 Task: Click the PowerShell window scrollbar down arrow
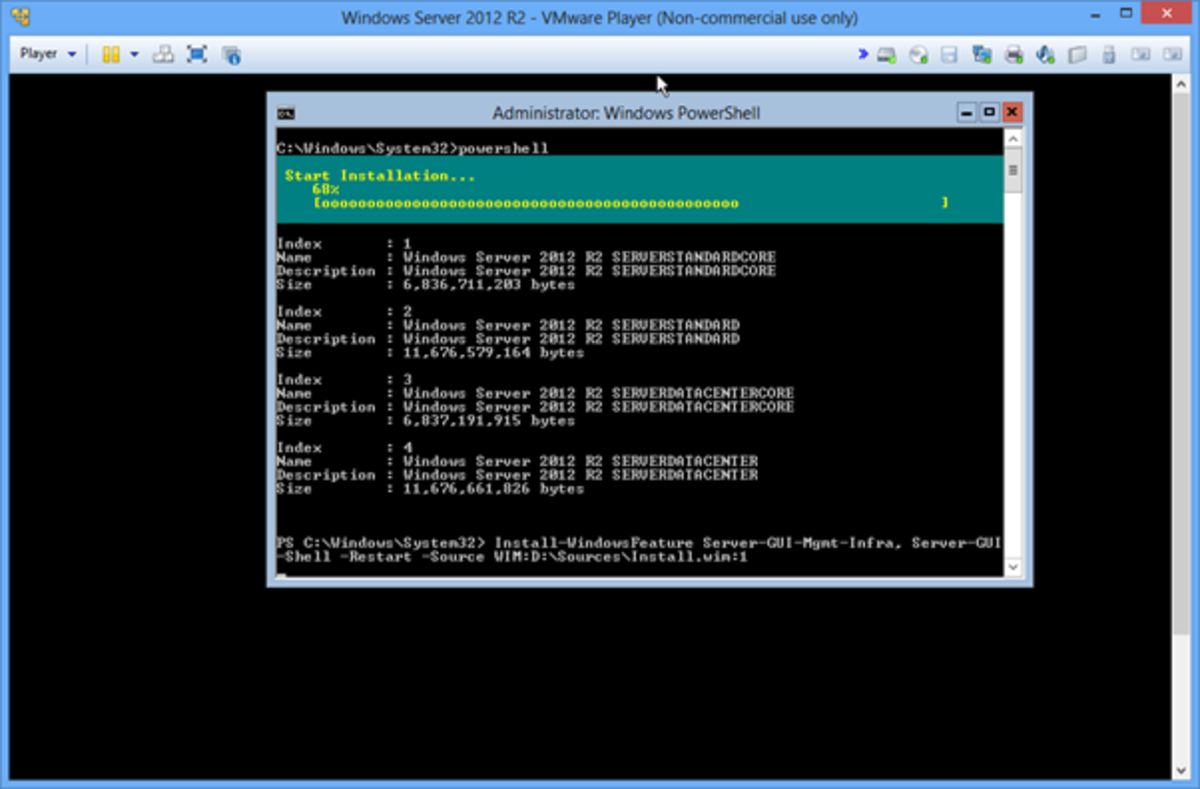click(1012, 566)
